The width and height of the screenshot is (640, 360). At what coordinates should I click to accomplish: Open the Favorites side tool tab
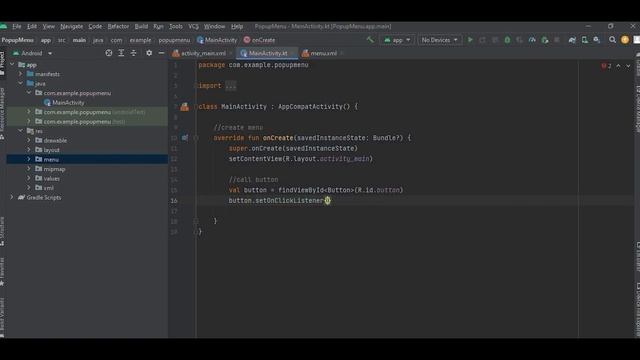point(2,271)
